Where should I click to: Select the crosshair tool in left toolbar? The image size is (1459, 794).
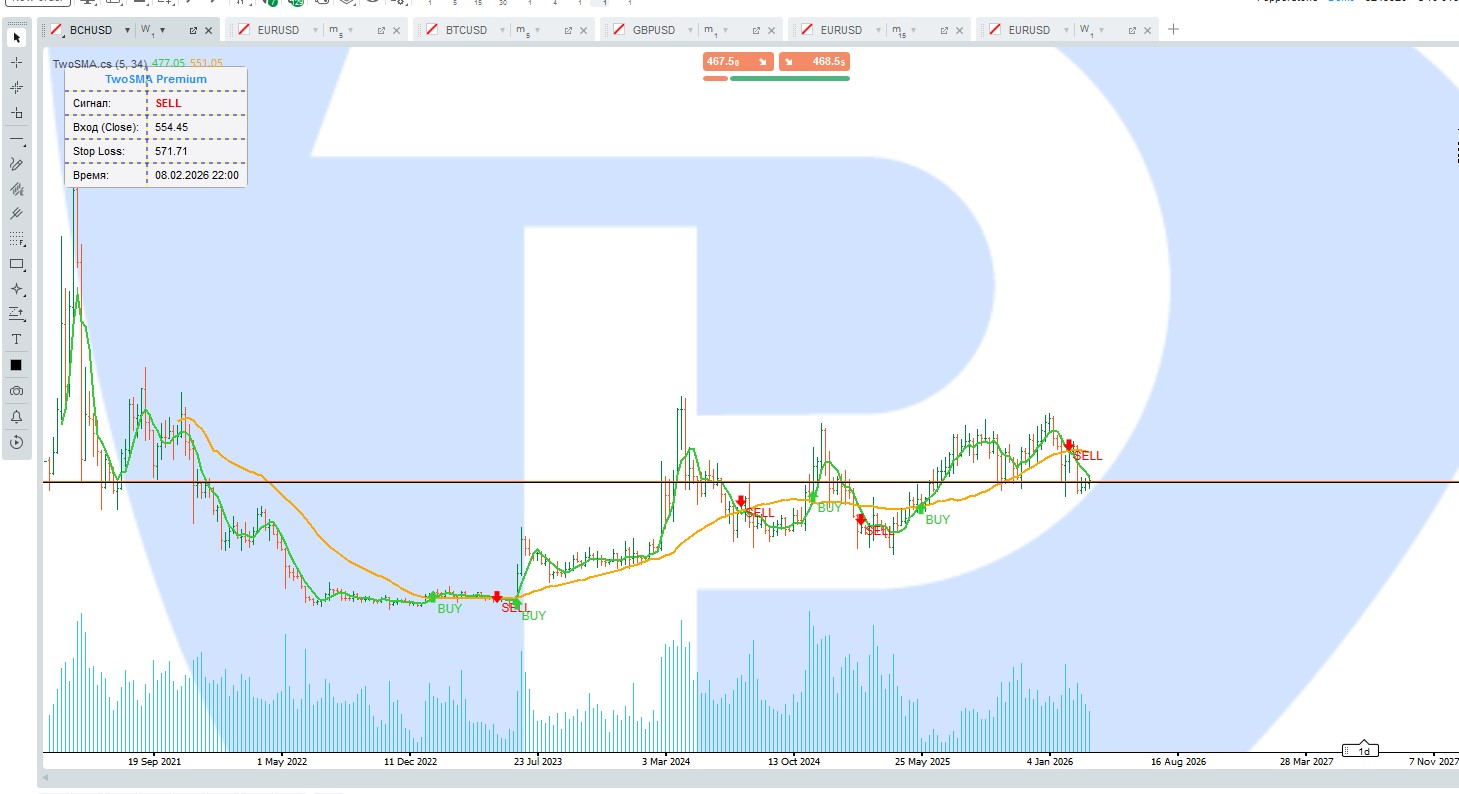click(16, 63)
